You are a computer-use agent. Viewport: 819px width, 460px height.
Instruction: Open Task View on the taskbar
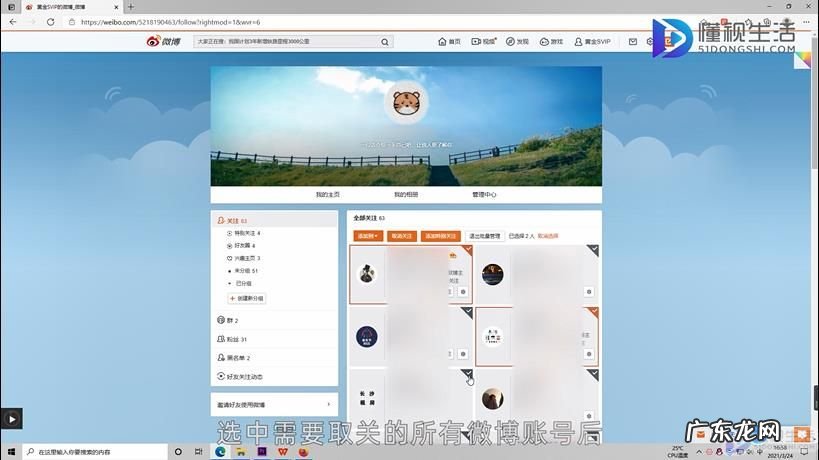click(x=198, y=452)
